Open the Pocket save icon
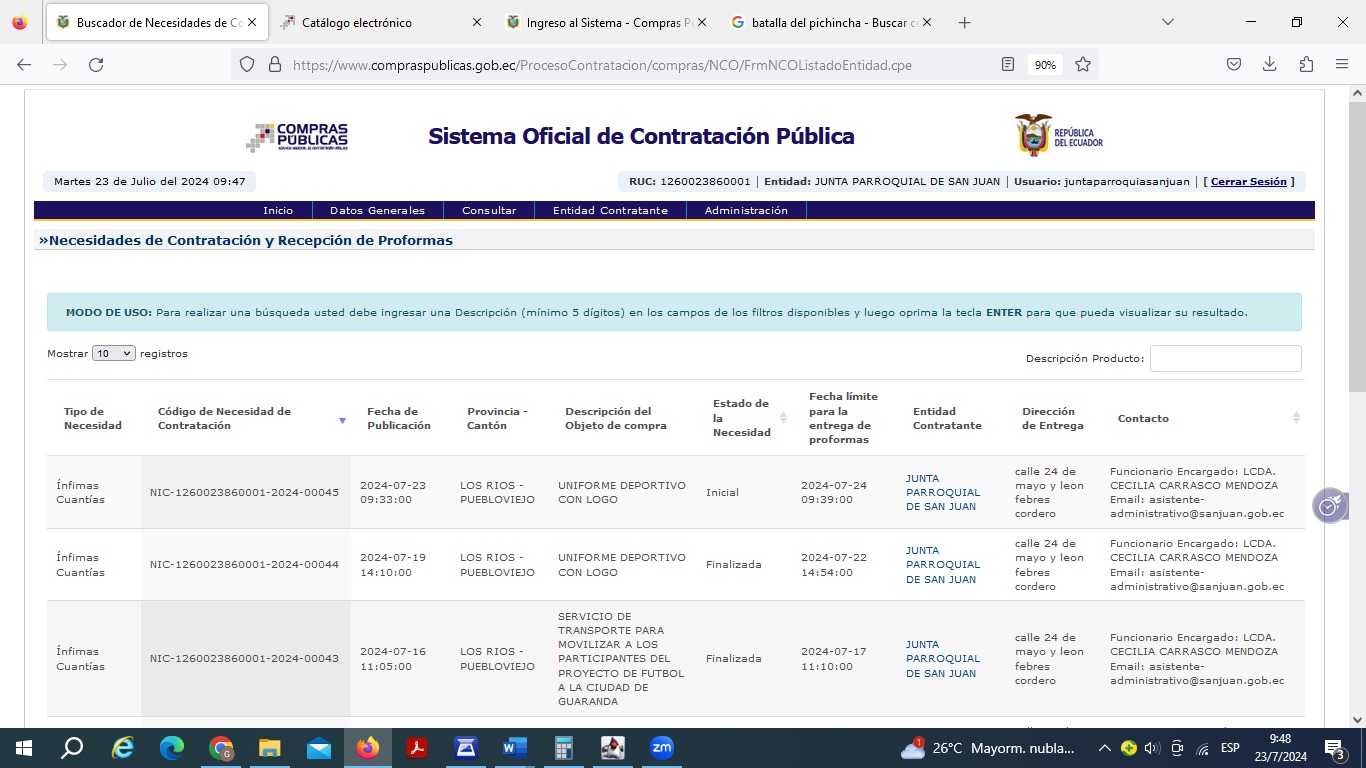 1234,64
